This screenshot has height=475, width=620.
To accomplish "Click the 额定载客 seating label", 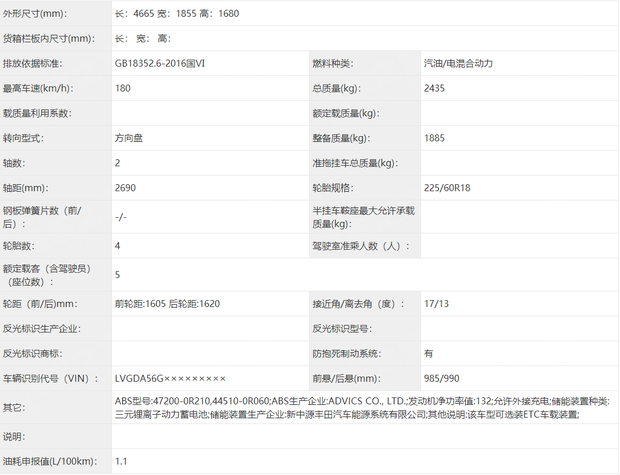I will coord(47,275).
